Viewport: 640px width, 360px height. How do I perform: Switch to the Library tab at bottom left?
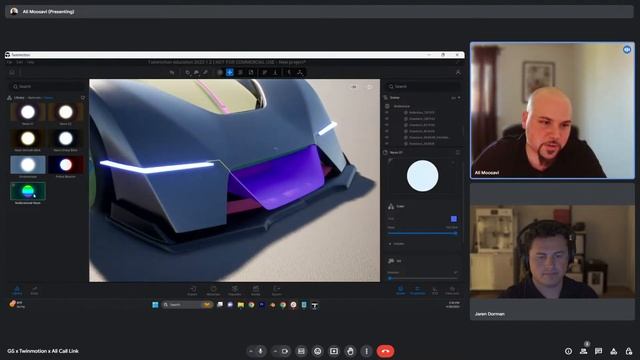(17, 290)
